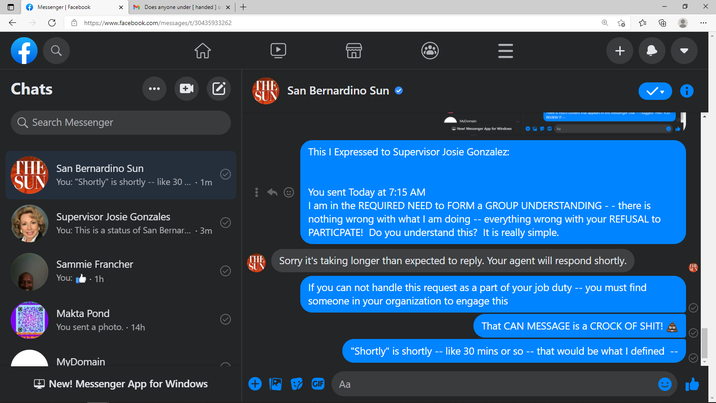
Task: Start a new video room
Action: [x=186, y=89]
